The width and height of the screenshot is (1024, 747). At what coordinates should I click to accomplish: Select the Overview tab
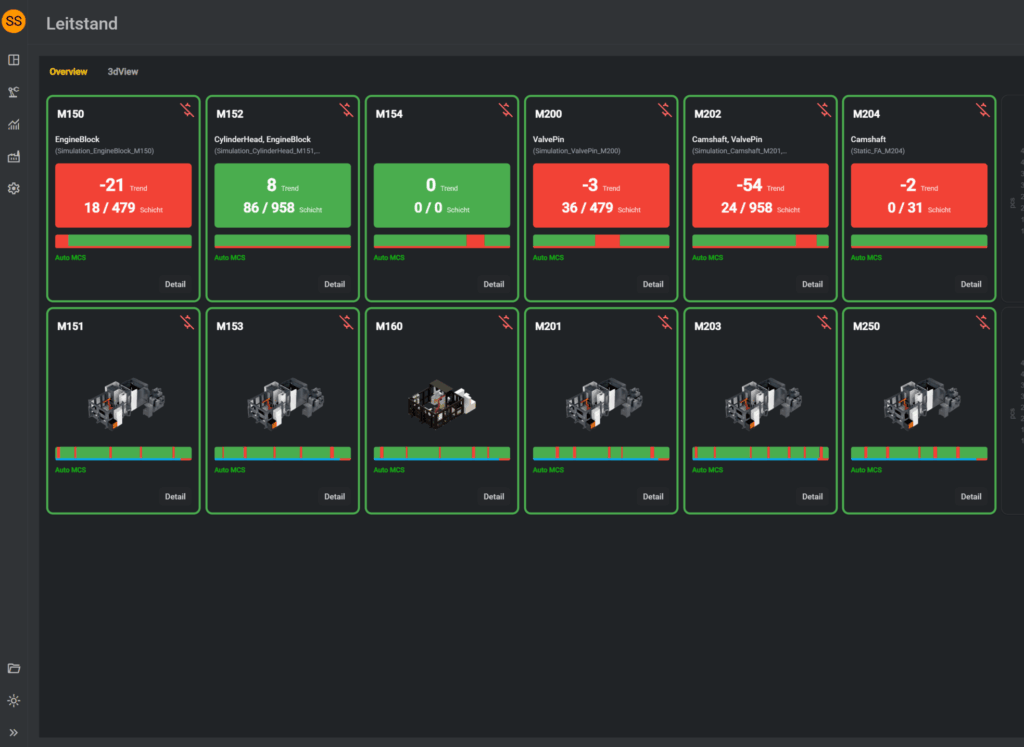[x=68, y=72]
